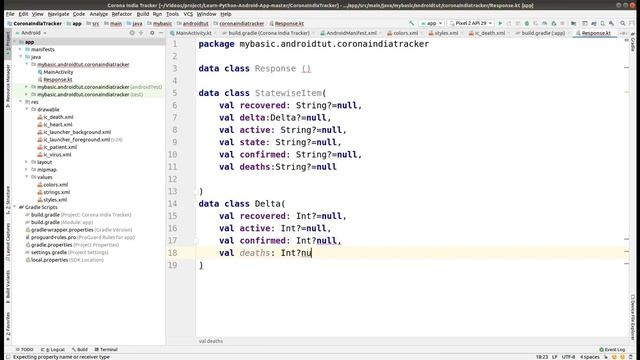This screenshot has width=640, height=360.
Task: Open the Terminal tool window button
Action: pos(106,349)
